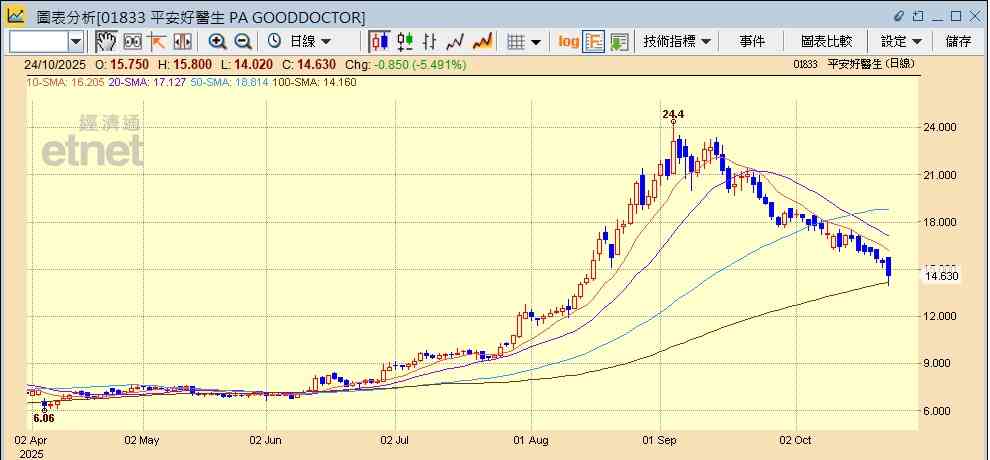
Task: Open the stock code combo box dropdown
Action: point(76,41)
